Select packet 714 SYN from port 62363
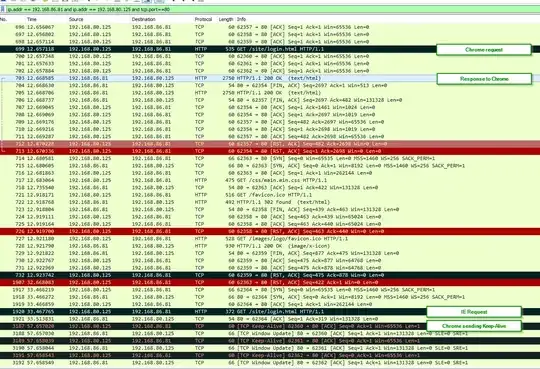 coord(270,158)
